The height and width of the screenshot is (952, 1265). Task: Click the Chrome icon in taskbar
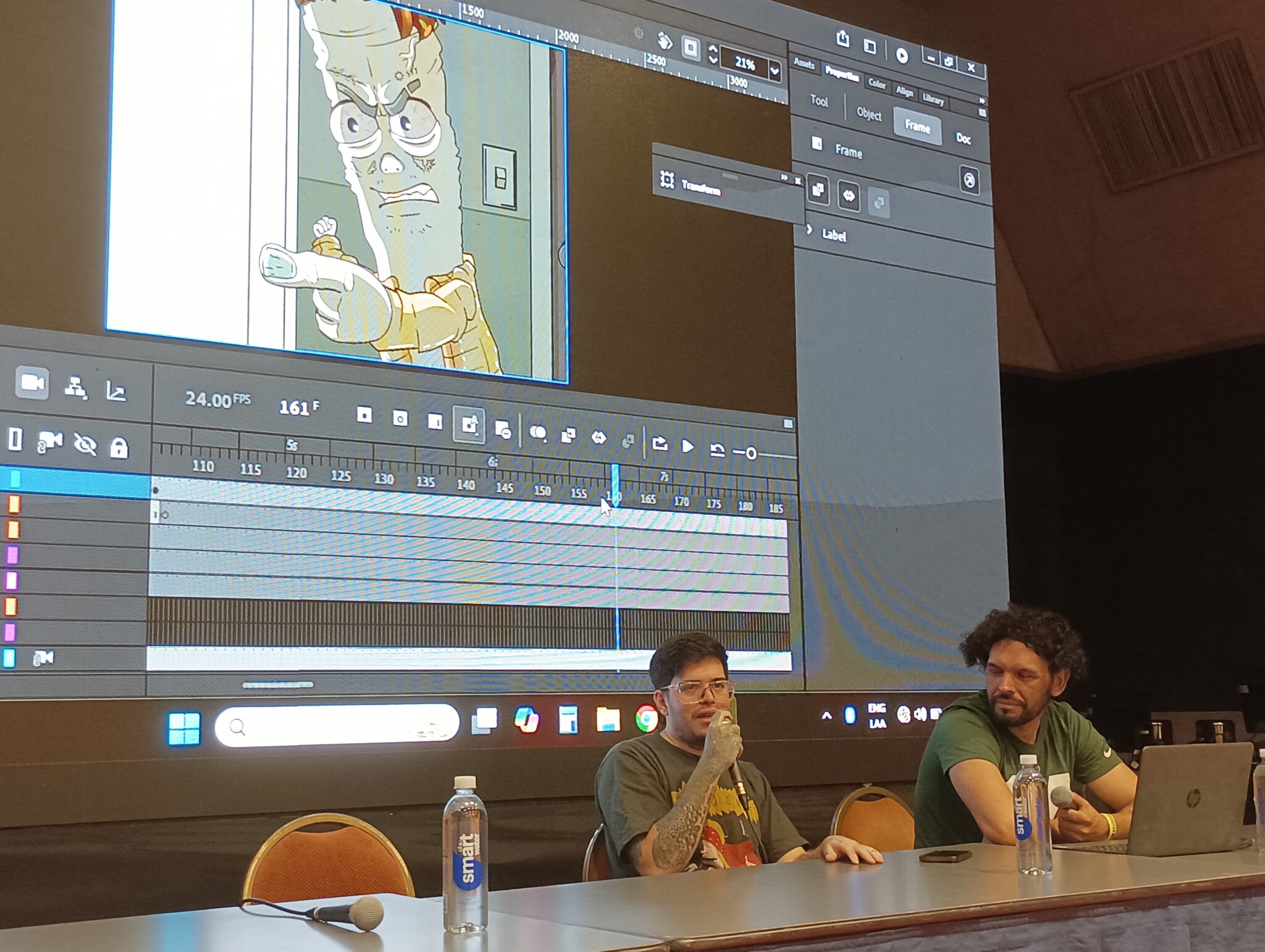646,719
